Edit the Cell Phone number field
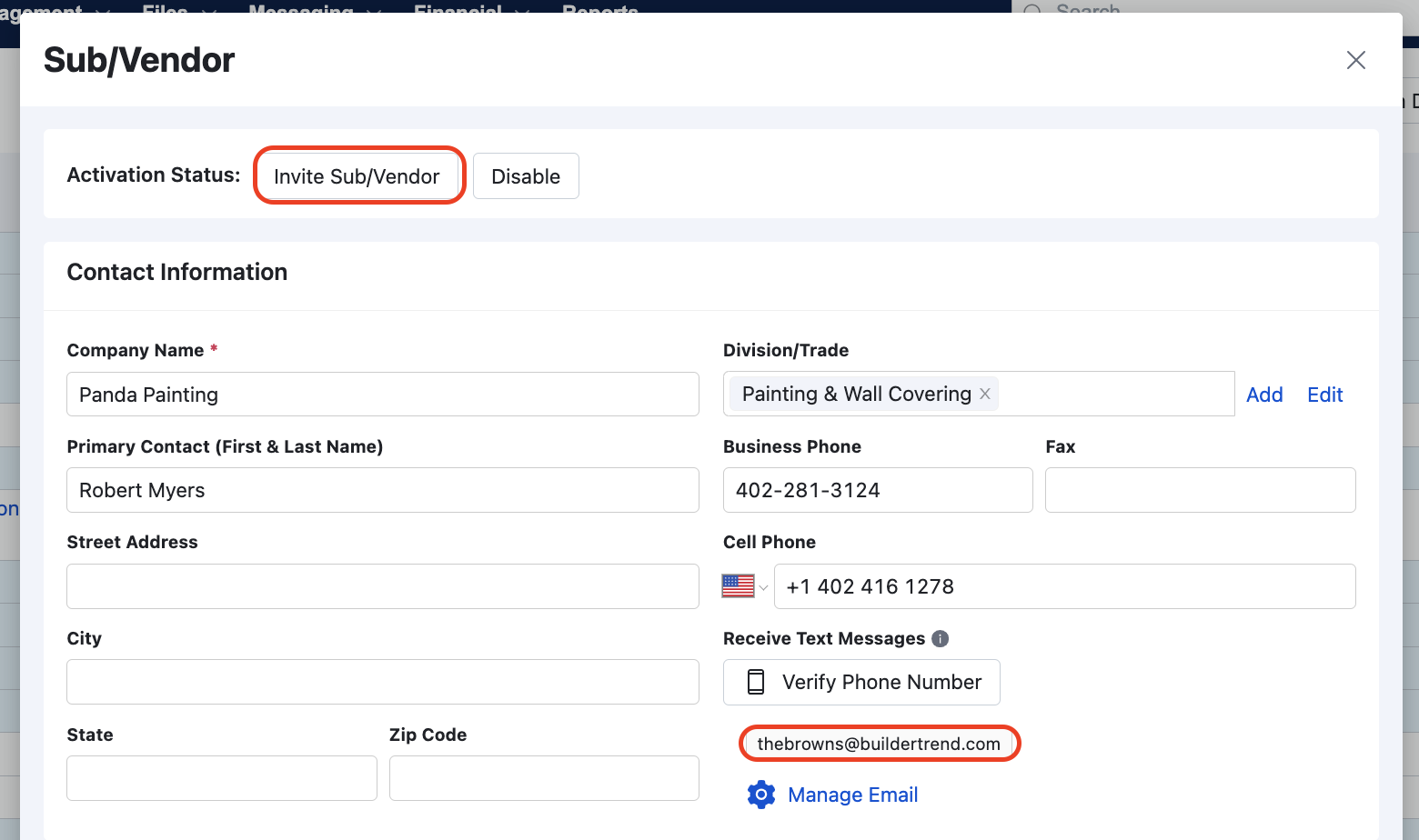1419x840 pixels. [1065, 586]
